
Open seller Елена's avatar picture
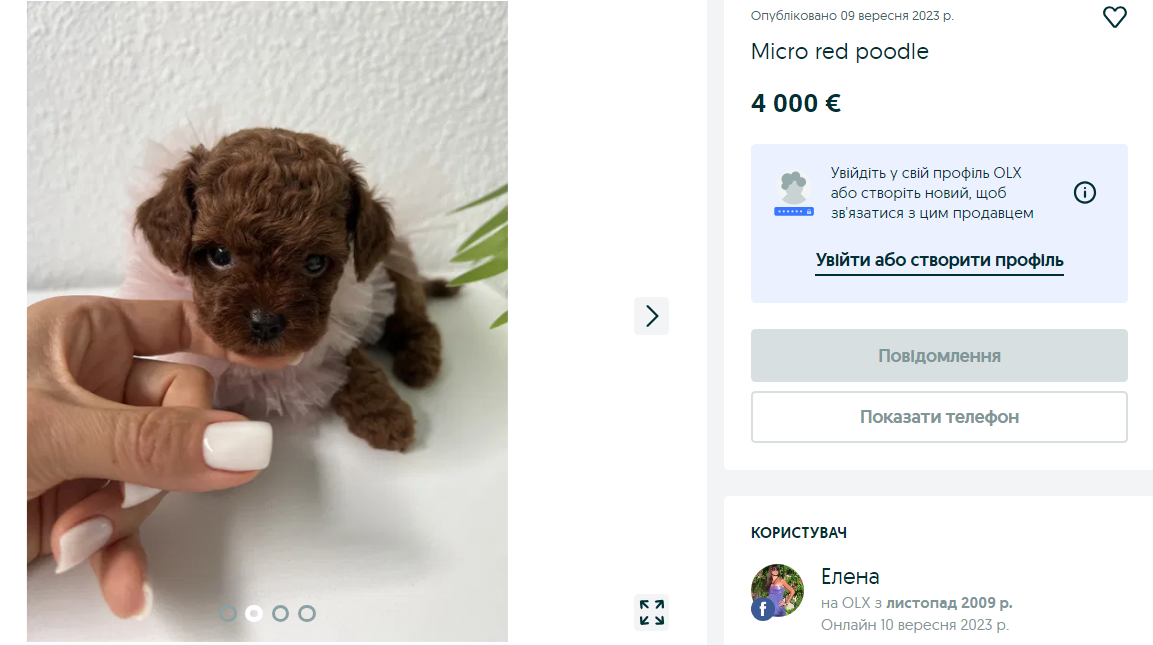click(x=780, y=588)
